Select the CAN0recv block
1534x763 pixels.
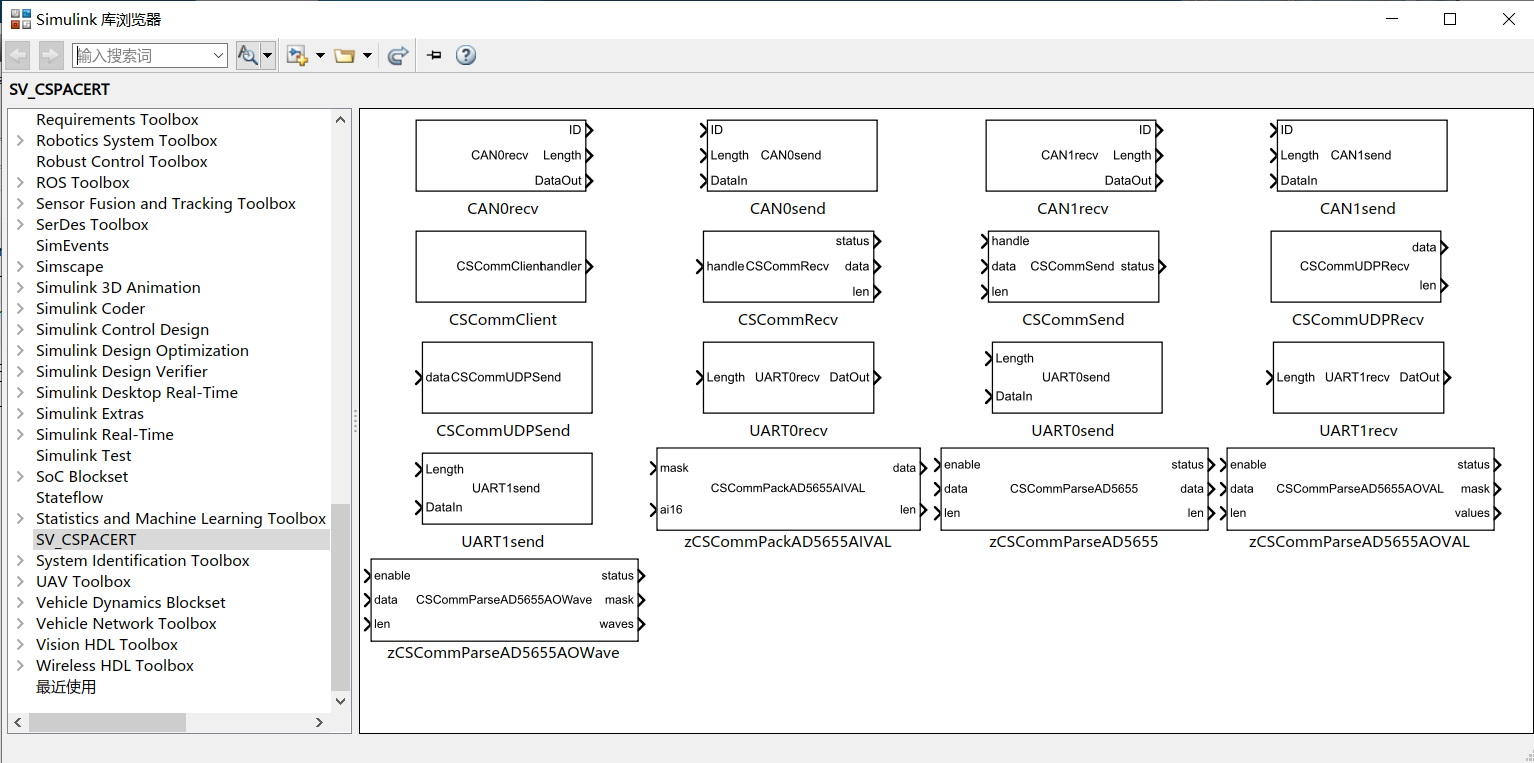tap(503, 156)
